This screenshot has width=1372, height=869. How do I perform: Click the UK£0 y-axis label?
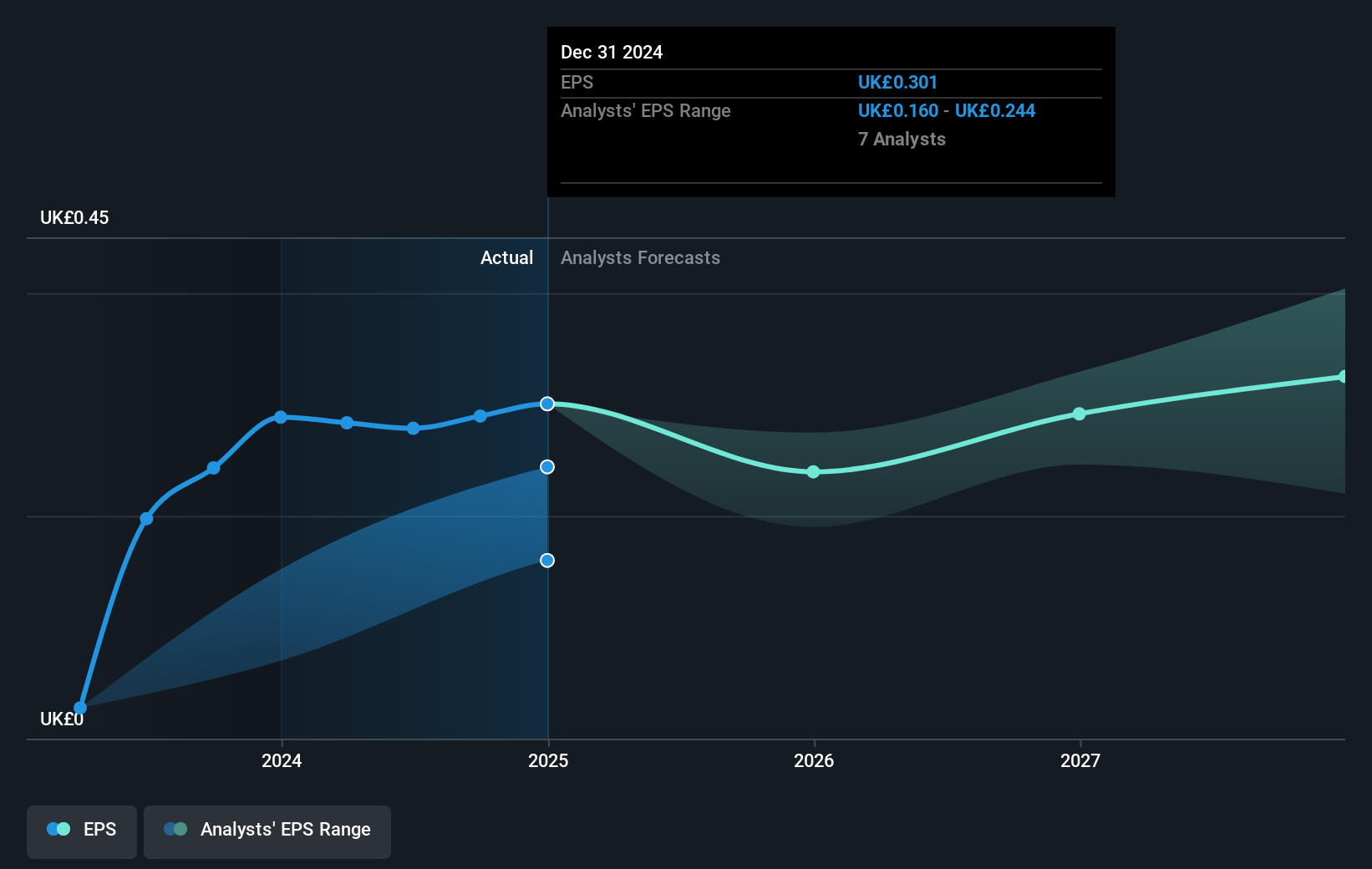pos(62,719)
